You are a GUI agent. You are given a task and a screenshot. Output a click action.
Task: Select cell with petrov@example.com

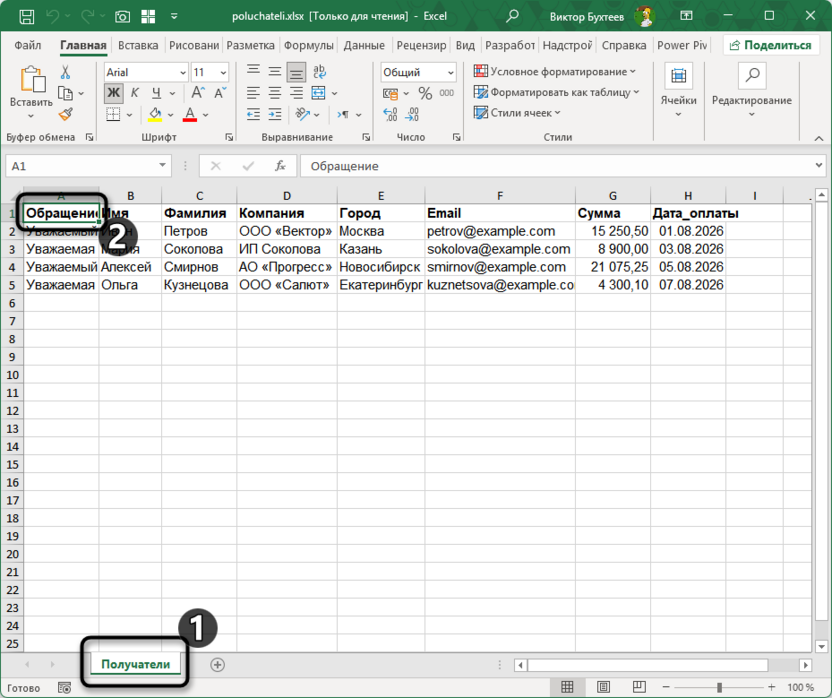[x=500, y=231]
